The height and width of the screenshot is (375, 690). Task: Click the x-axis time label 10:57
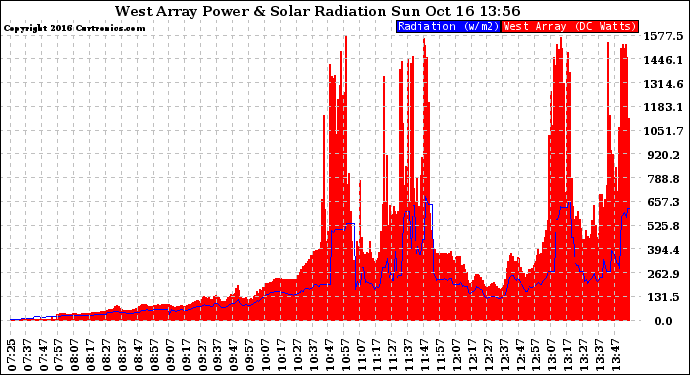[345, 355]
